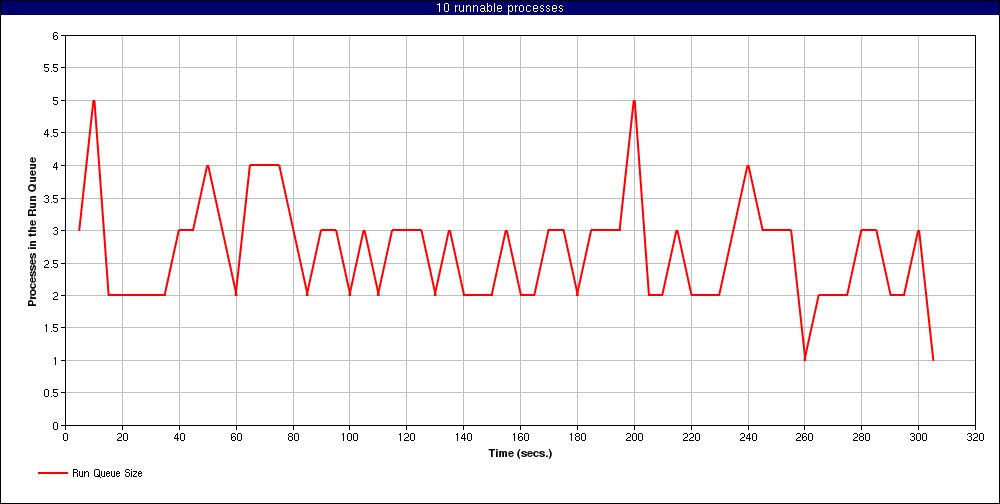Click the y-axis tick label 6

tap(55, 36)
